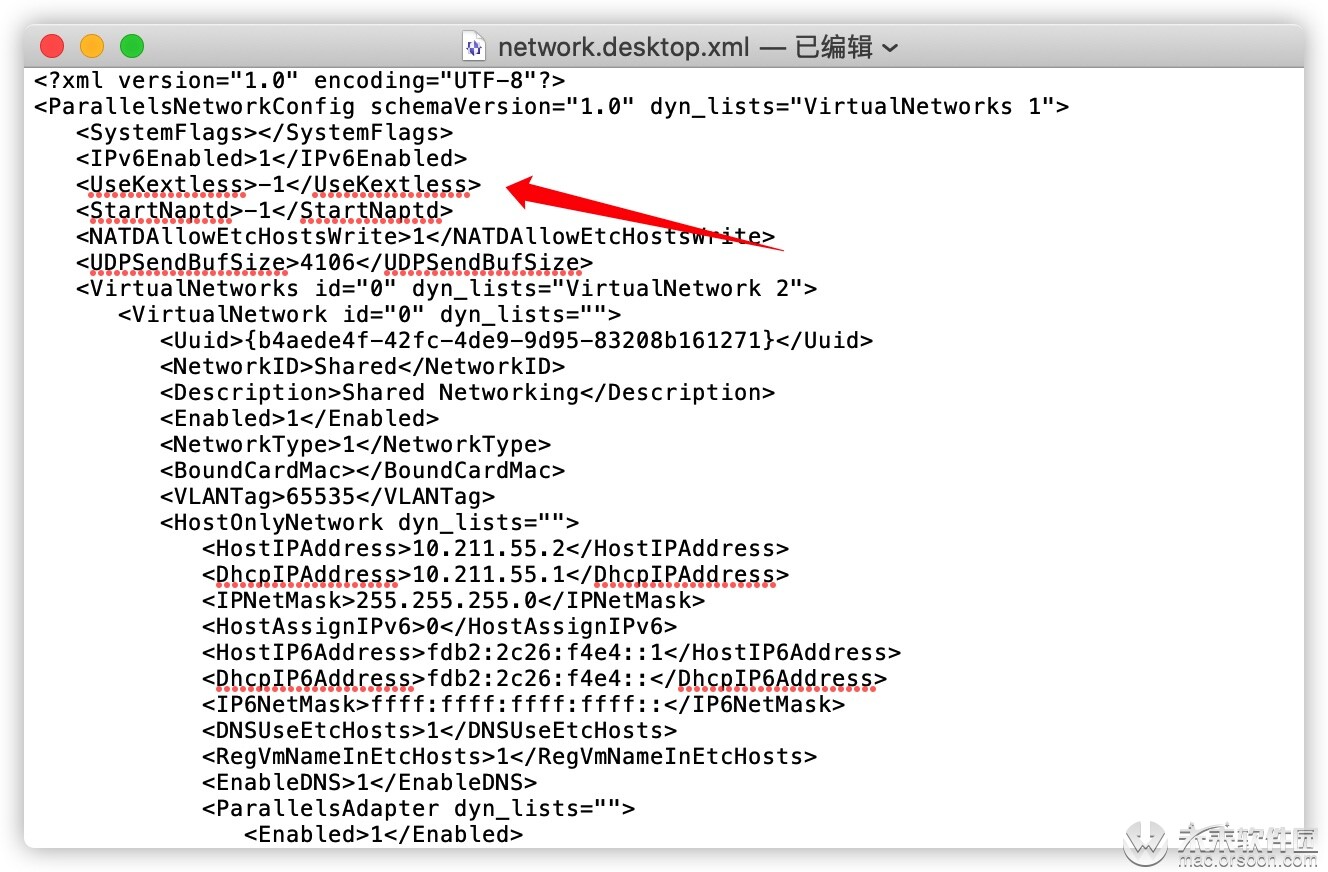The height and width of the screenshot is (872, 1328).
Task: Click the Description Shared Networking line
Action: pyautogui.click(x=467, y=392)
